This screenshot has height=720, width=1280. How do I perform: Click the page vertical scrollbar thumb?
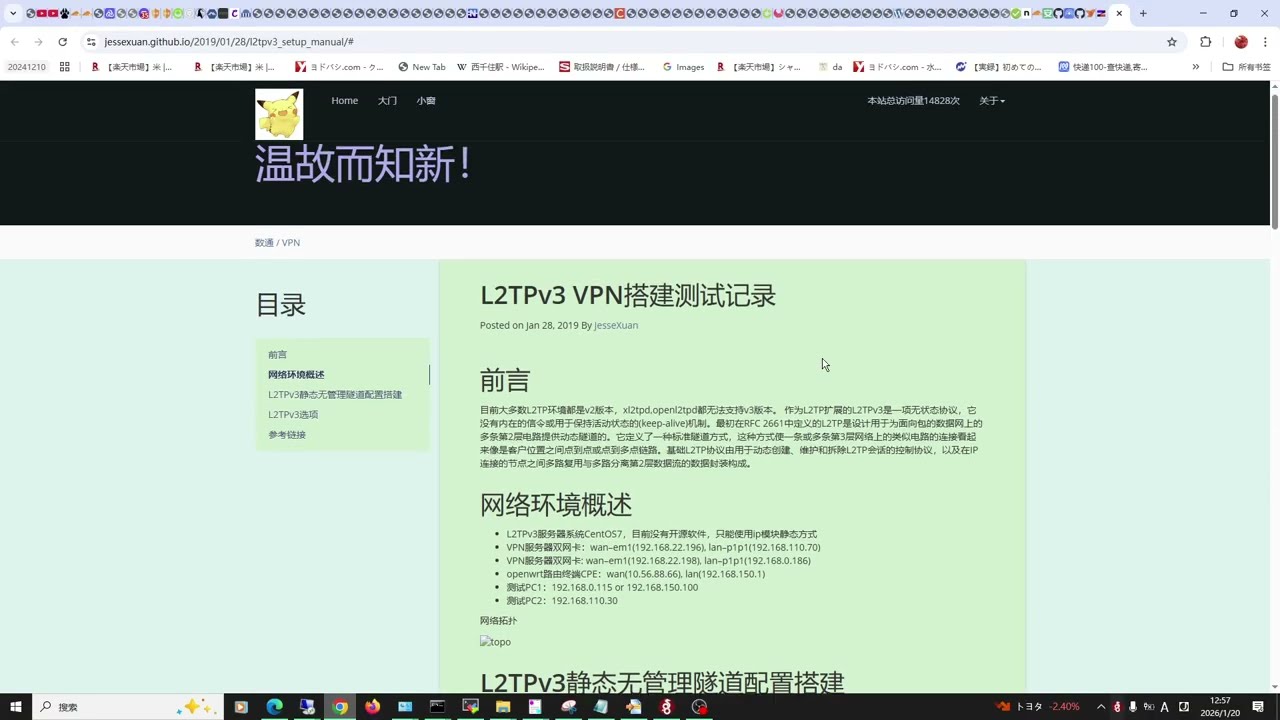1275,160
